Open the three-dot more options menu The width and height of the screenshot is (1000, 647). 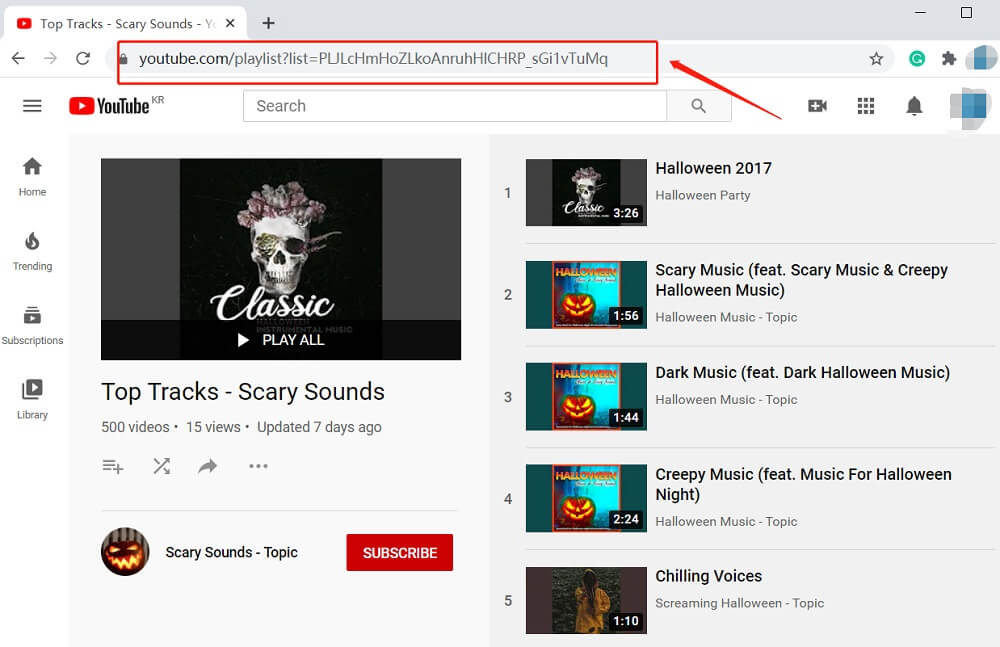pos(258,466)
